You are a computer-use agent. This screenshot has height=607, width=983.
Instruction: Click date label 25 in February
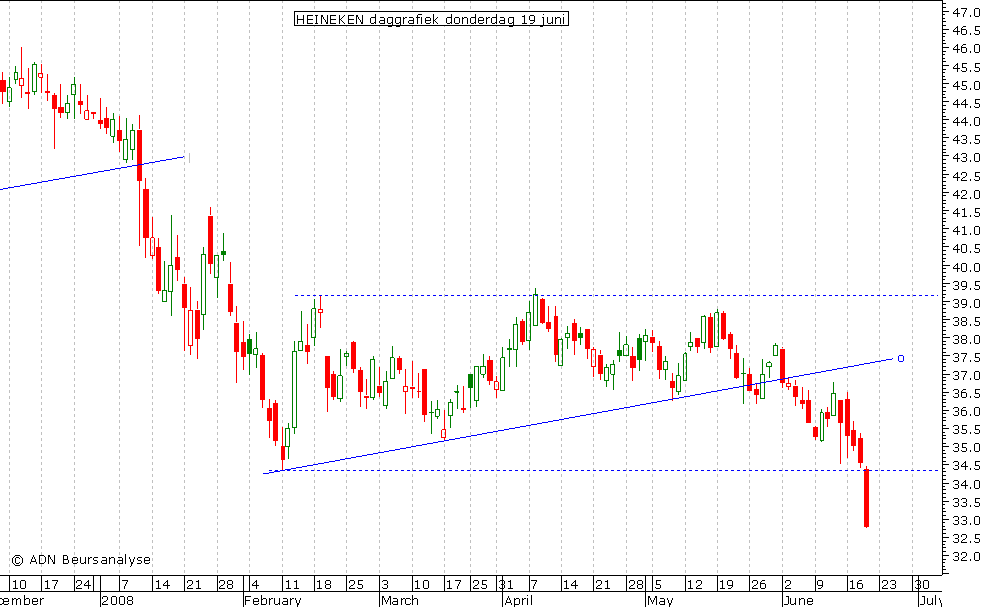pos(356,584)
